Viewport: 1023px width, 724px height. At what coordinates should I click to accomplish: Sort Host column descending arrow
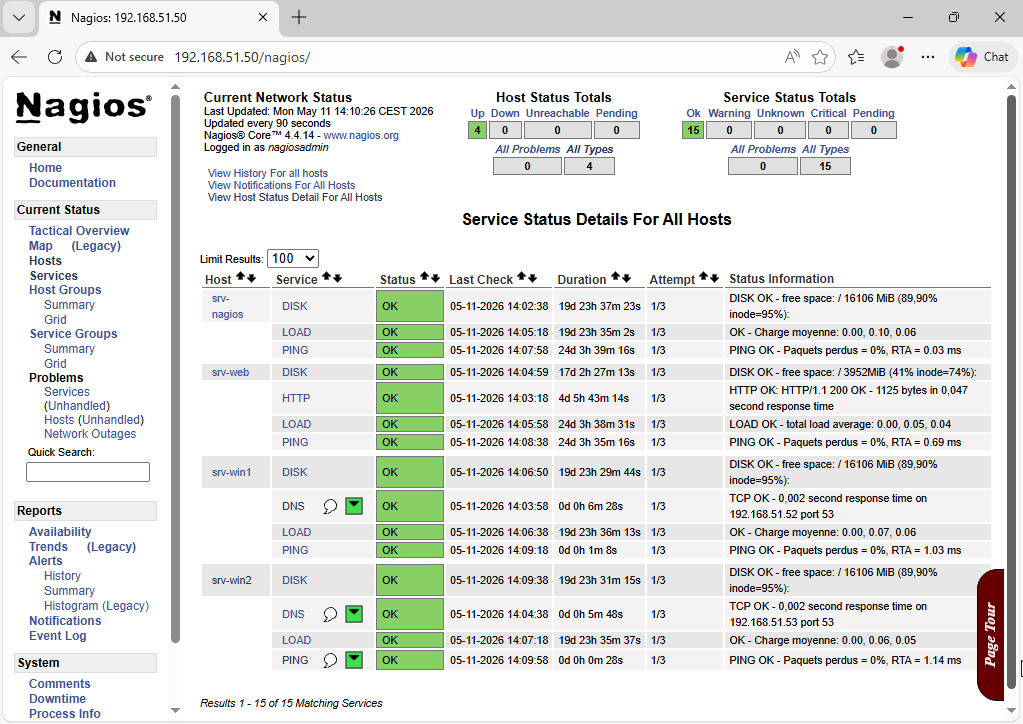[251, 278]
